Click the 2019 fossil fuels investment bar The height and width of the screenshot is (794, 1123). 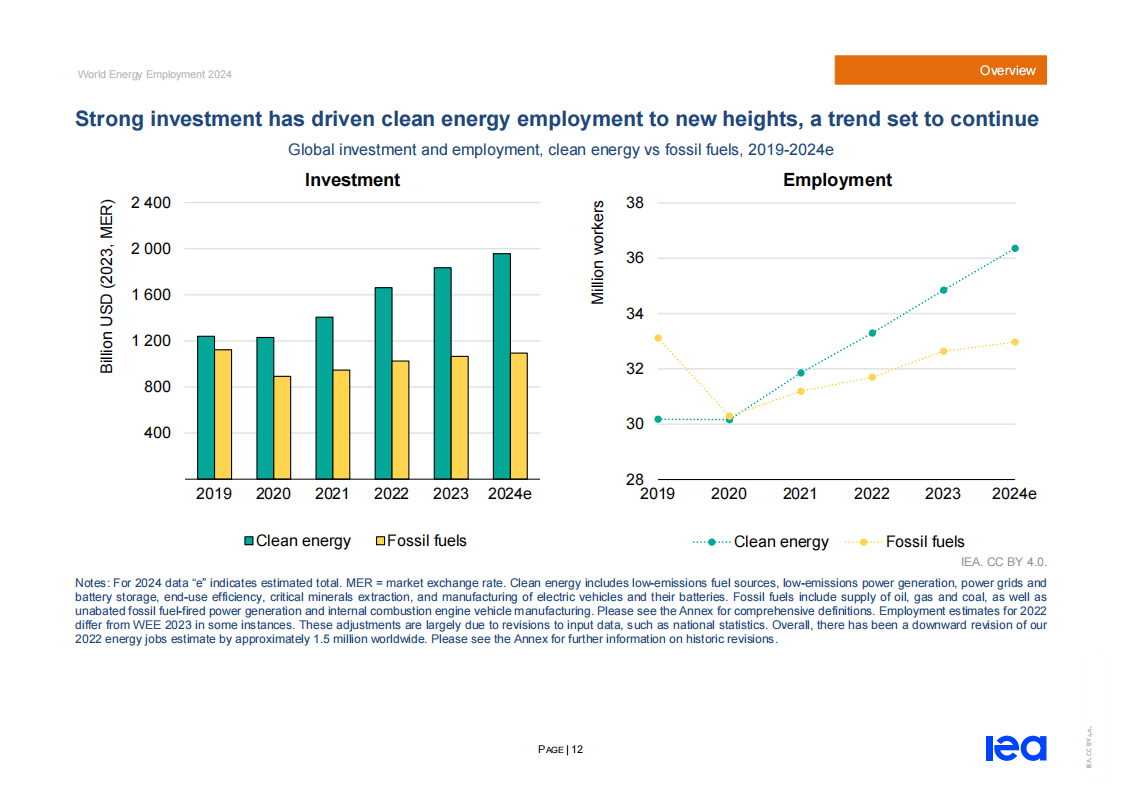point(223,415)
